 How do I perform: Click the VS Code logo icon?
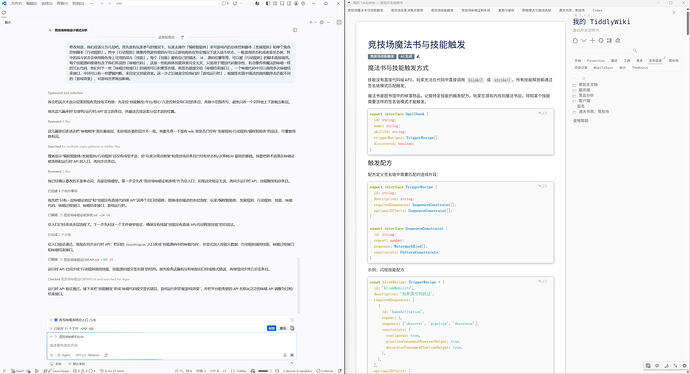pos(4,4)
